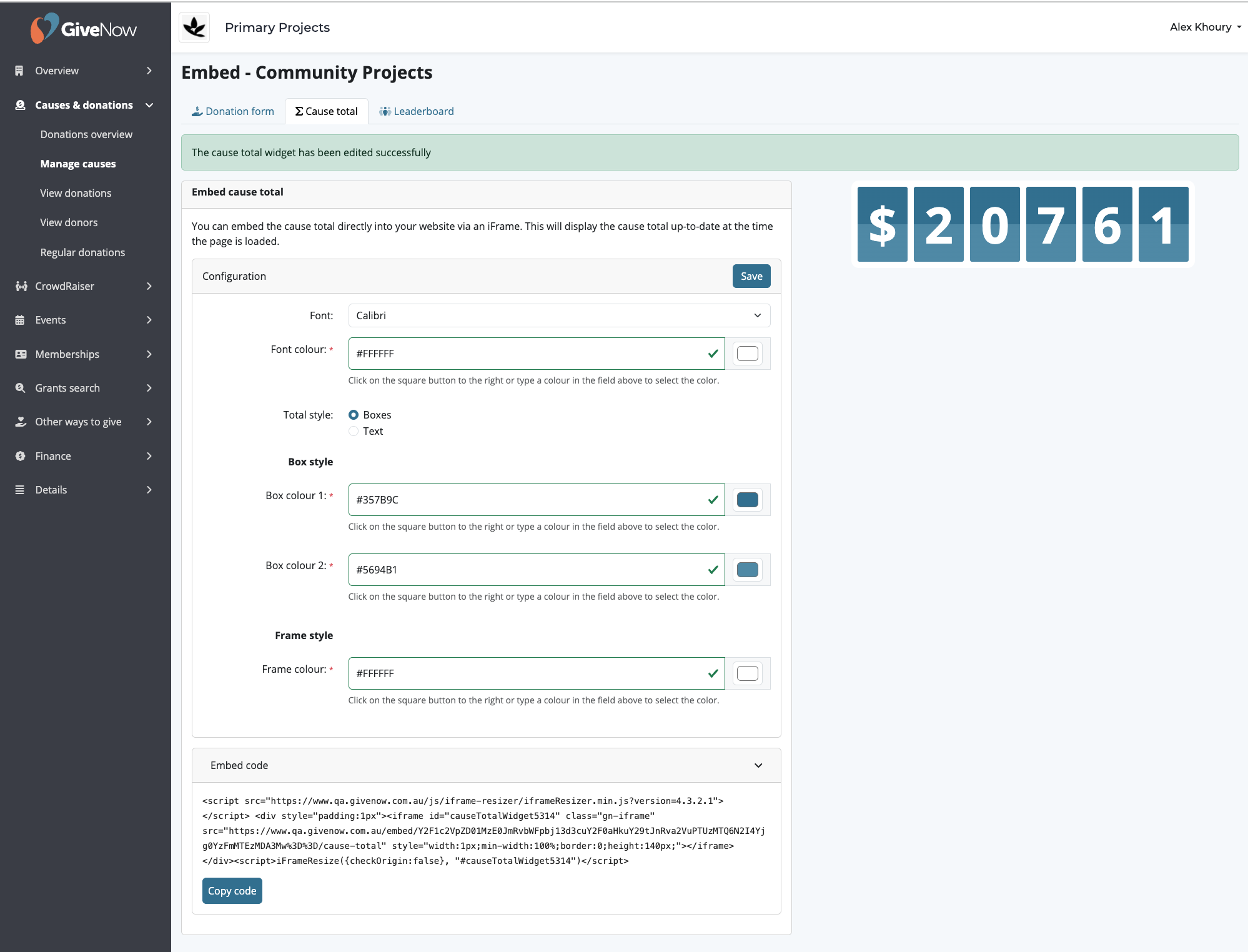Click the Finance dollar icon
1248x952 pixels.
click(20, 456)
